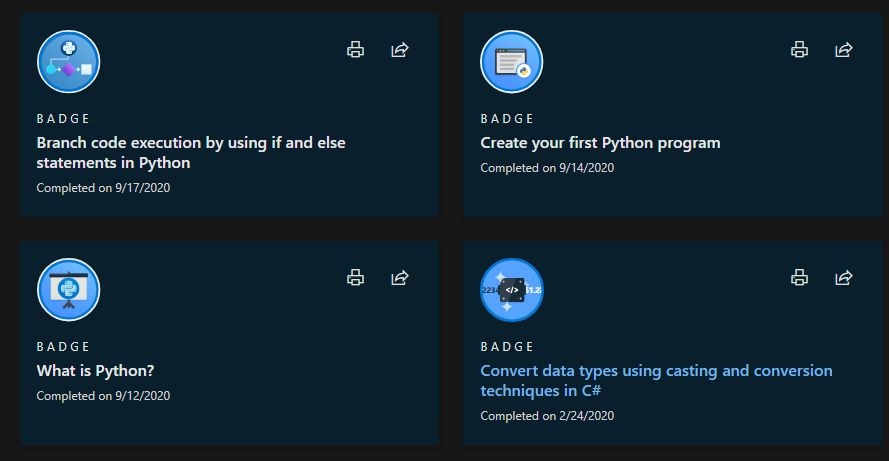
Task: Open the What is Python? module link
Action: pyautogui.click(x=95, y=371)
